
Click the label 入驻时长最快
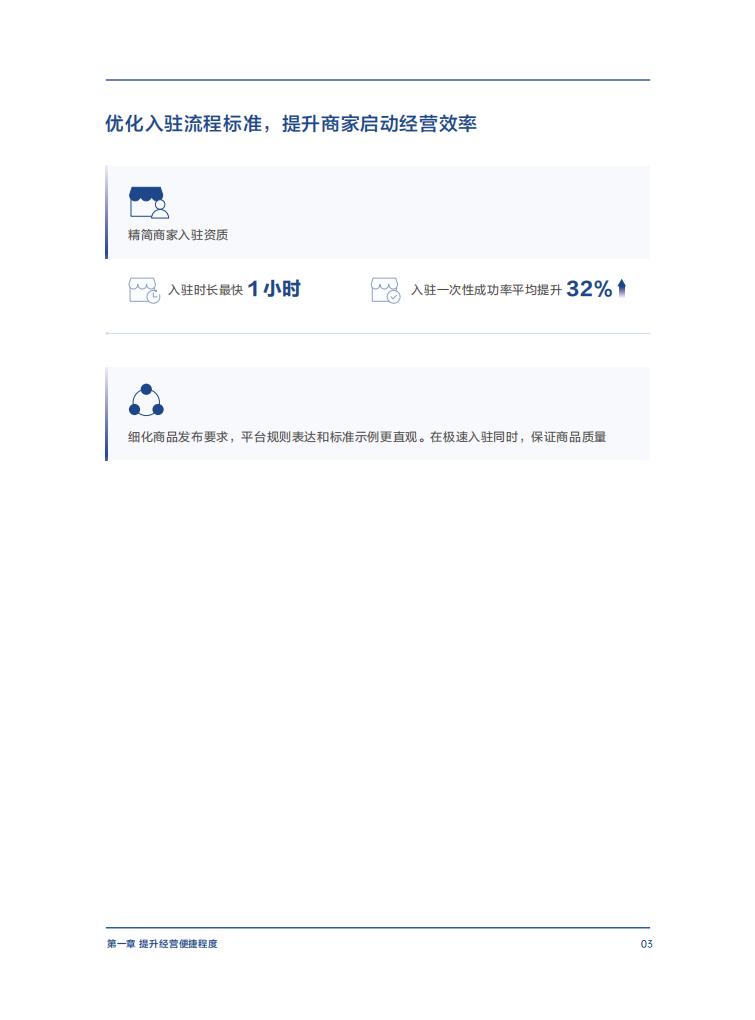pyautogui.click(x=205, y=289)
